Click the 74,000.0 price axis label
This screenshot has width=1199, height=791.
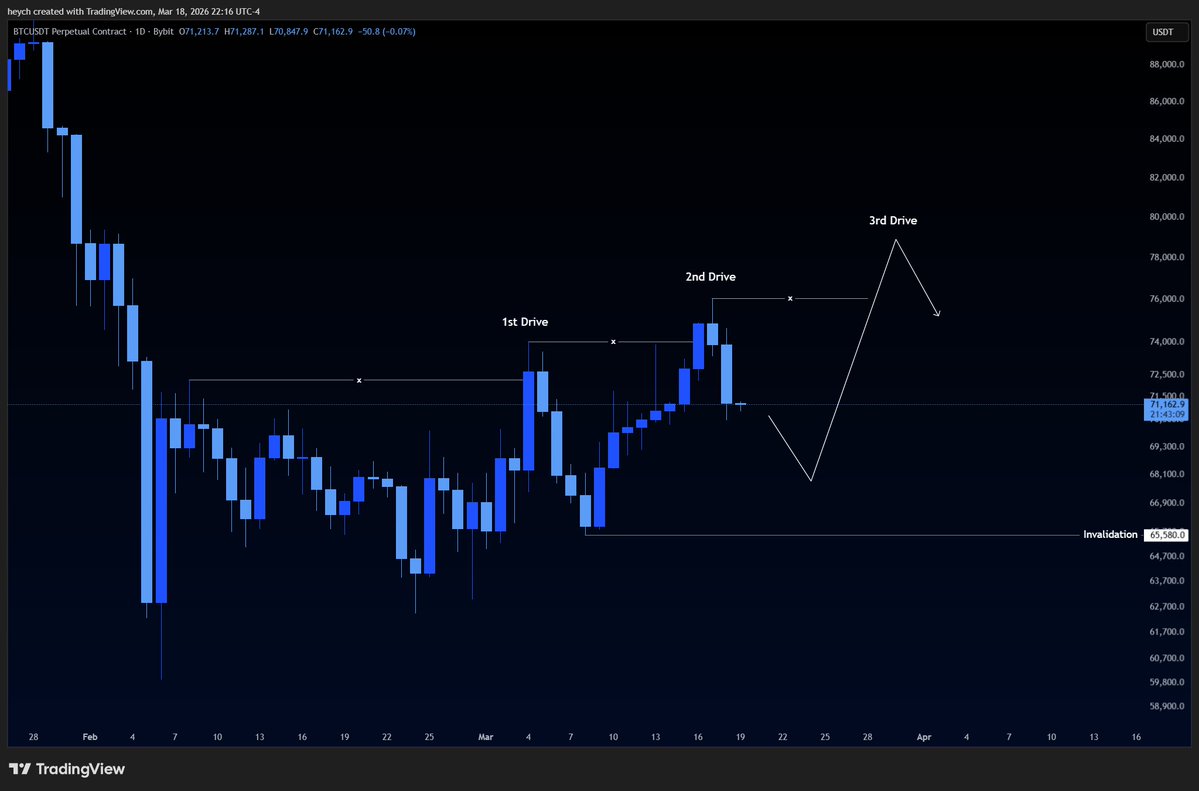pyautogui.click(x=1167, y=341)
